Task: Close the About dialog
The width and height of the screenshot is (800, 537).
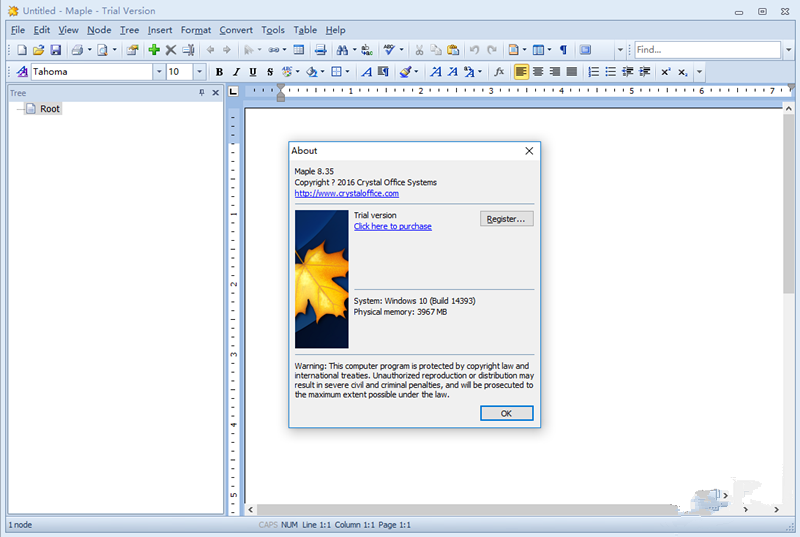Action: coord(529,151)
